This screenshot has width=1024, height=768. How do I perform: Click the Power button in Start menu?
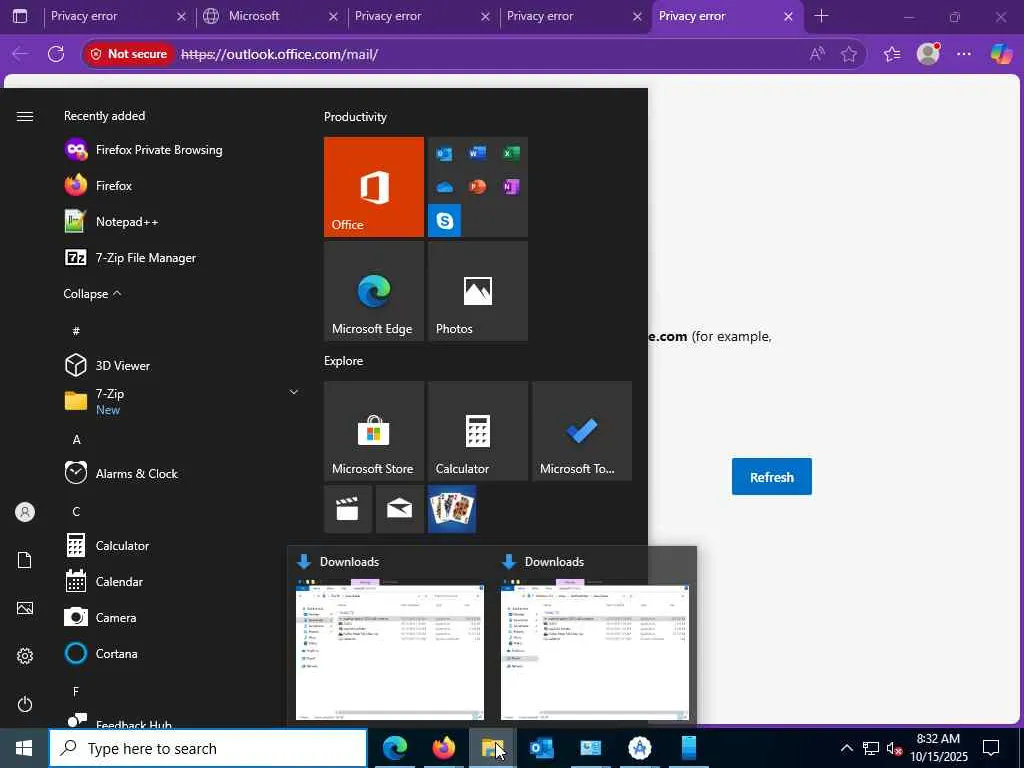(x=25, y=704)
